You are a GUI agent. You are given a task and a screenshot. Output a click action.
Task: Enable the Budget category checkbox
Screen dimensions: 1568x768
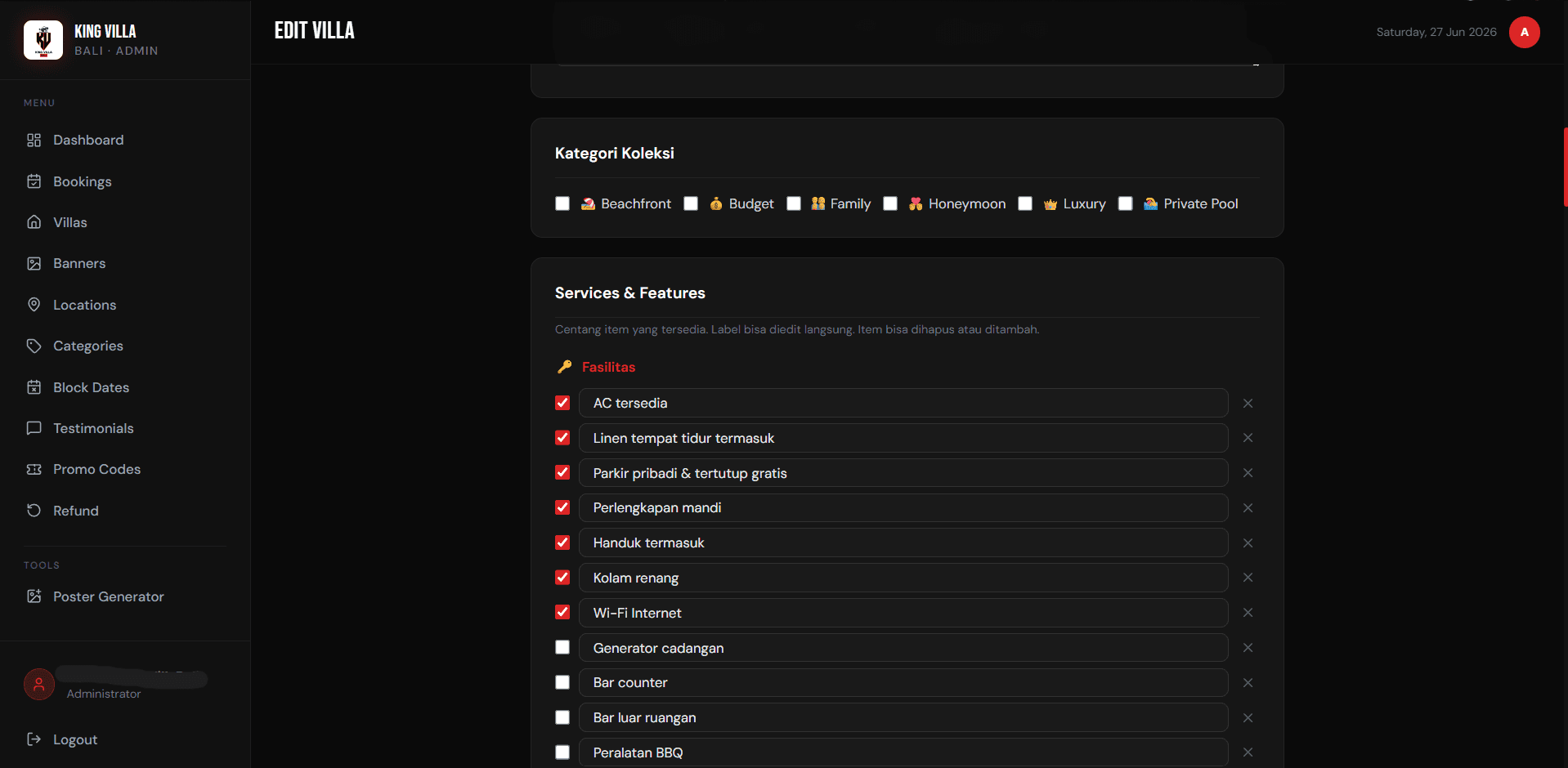coord(691,203)
